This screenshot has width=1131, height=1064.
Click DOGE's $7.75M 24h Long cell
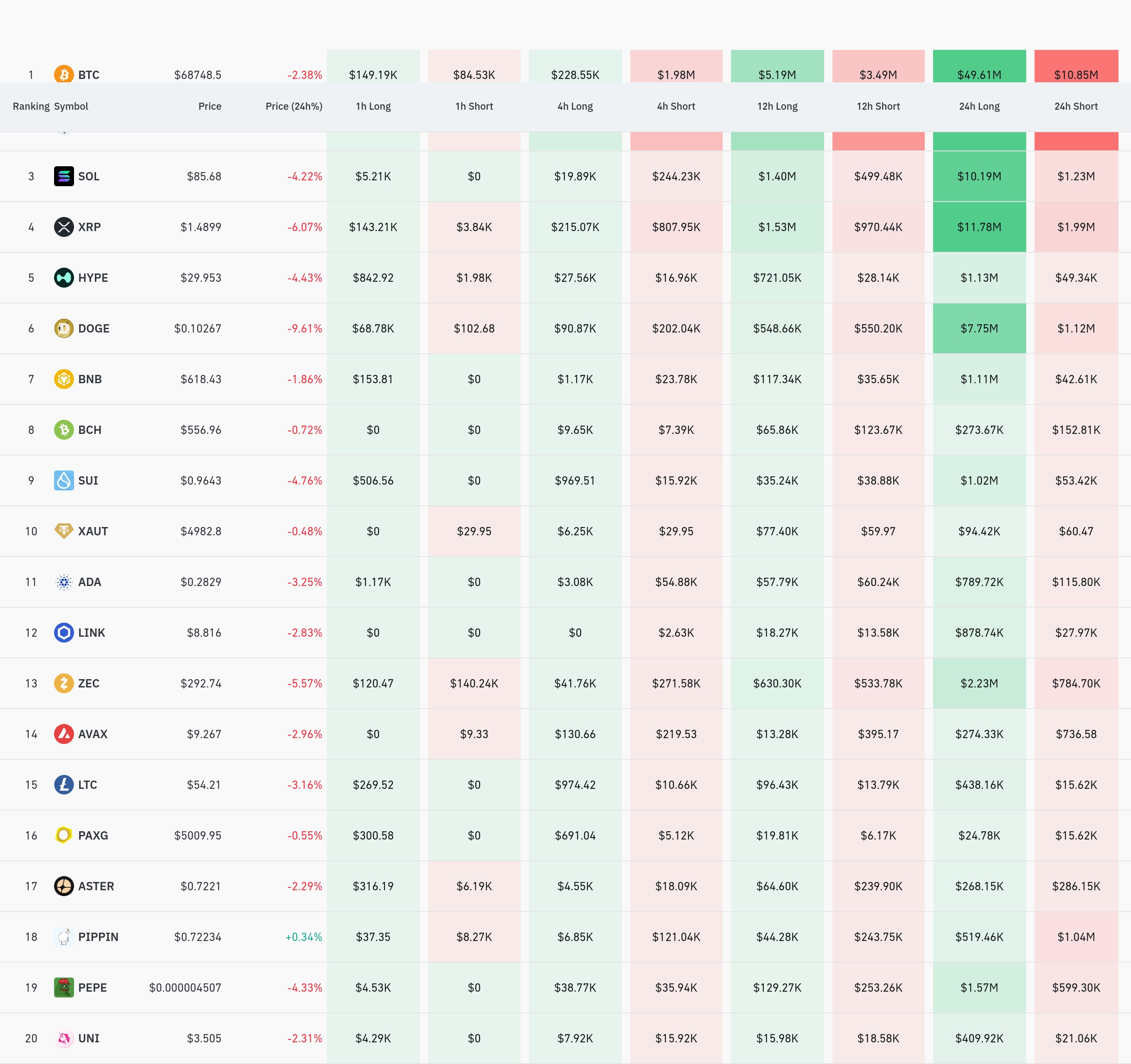[978, 328]
